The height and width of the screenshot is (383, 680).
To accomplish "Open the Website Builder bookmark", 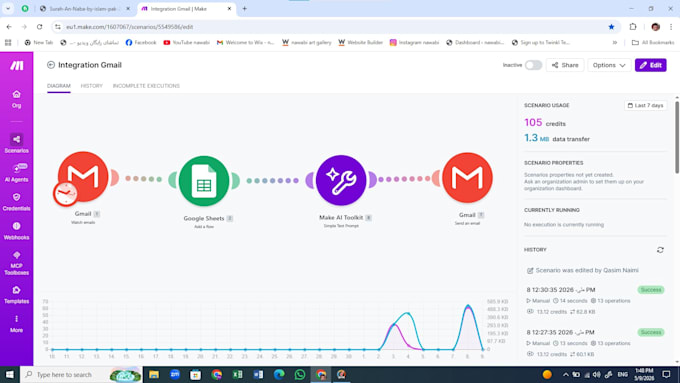I will click(360, 43).
